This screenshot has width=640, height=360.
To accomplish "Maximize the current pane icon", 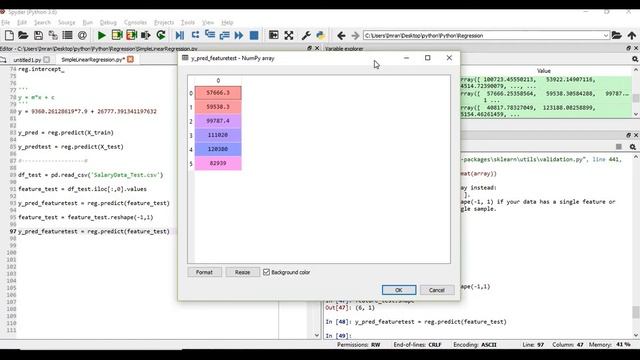I will [273, 36].
